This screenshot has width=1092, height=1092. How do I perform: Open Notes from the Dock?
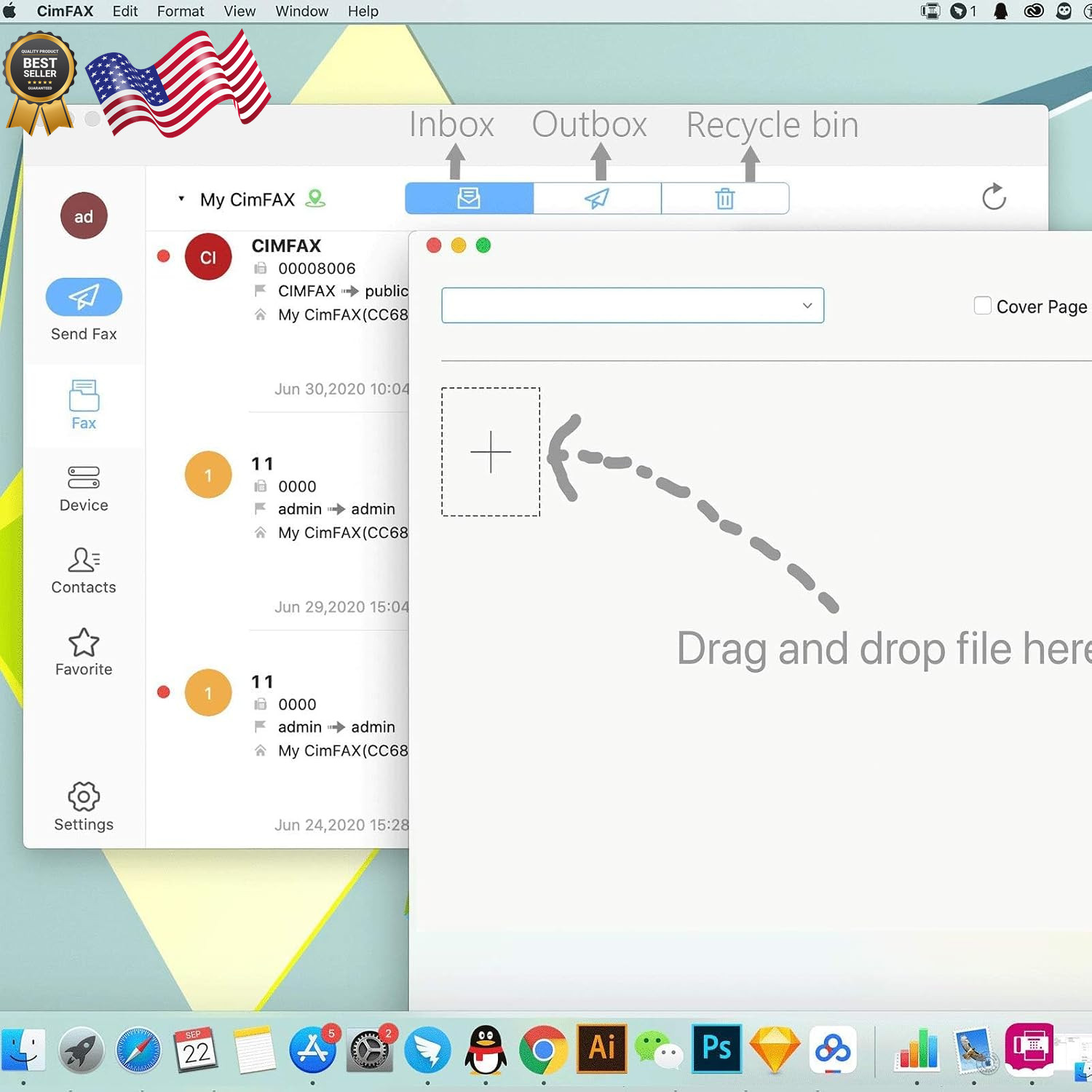[254, 1050]
